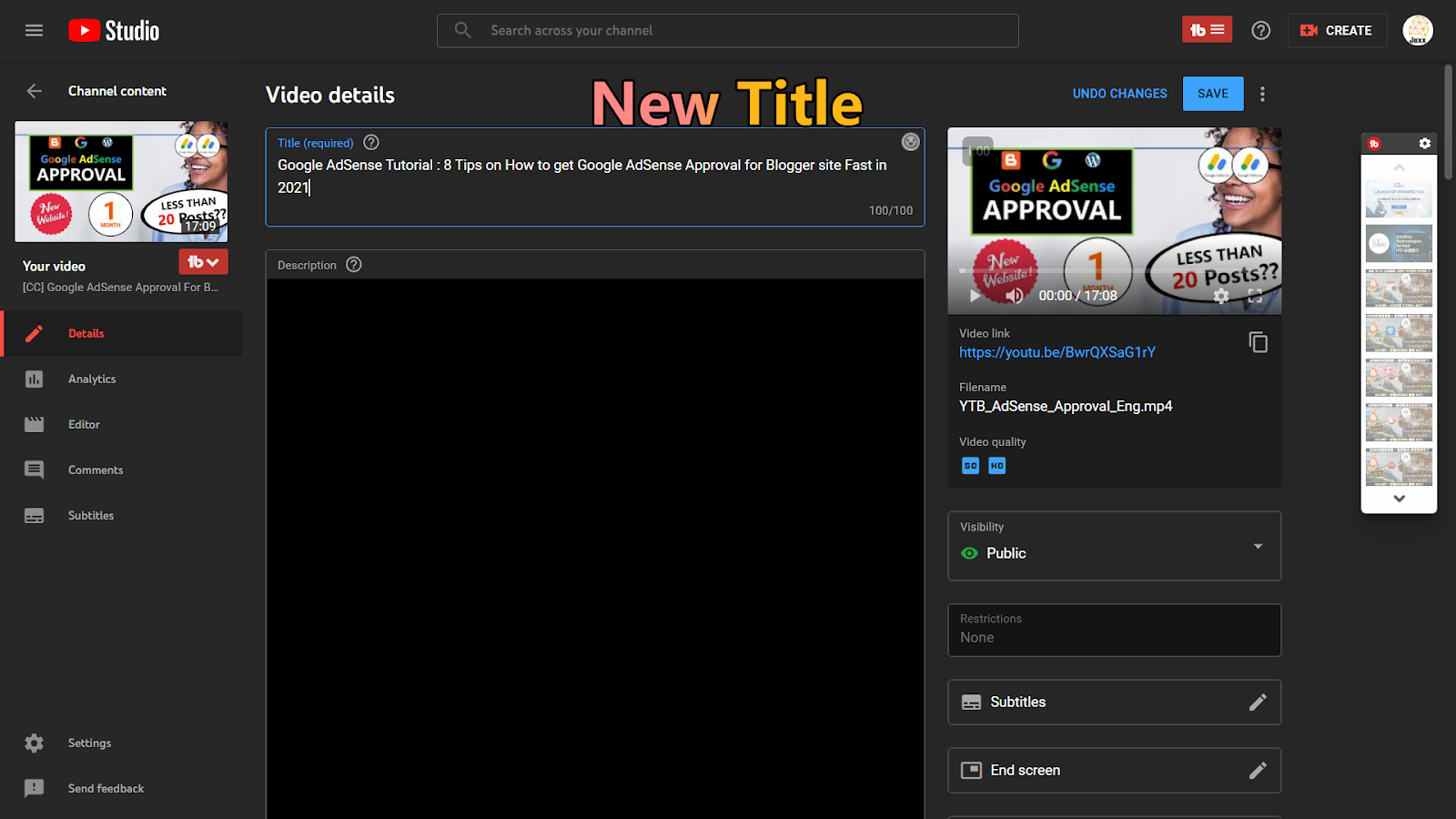Move up in the TubeBuddy thumbnail list
The width and height of the screenshot is (1456, 819).
point(1399,167)
